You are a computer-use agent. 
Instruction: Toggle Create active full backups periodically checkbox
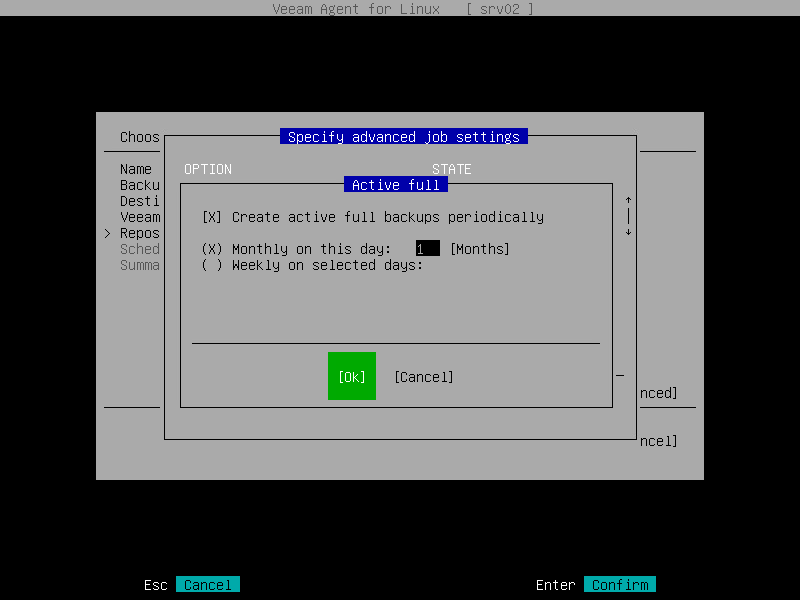tap(212, 217)
